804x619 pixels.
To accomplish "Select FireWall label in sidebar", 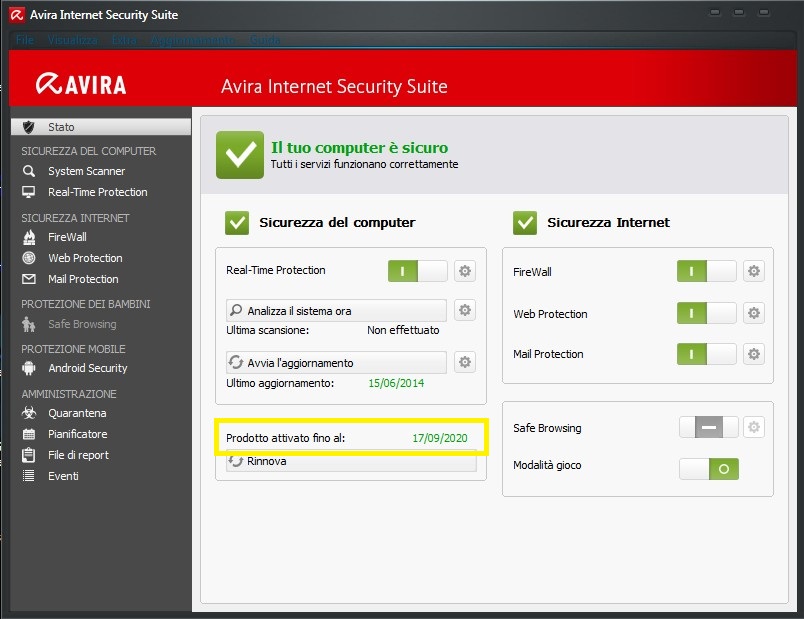I will tap(67, 237).
